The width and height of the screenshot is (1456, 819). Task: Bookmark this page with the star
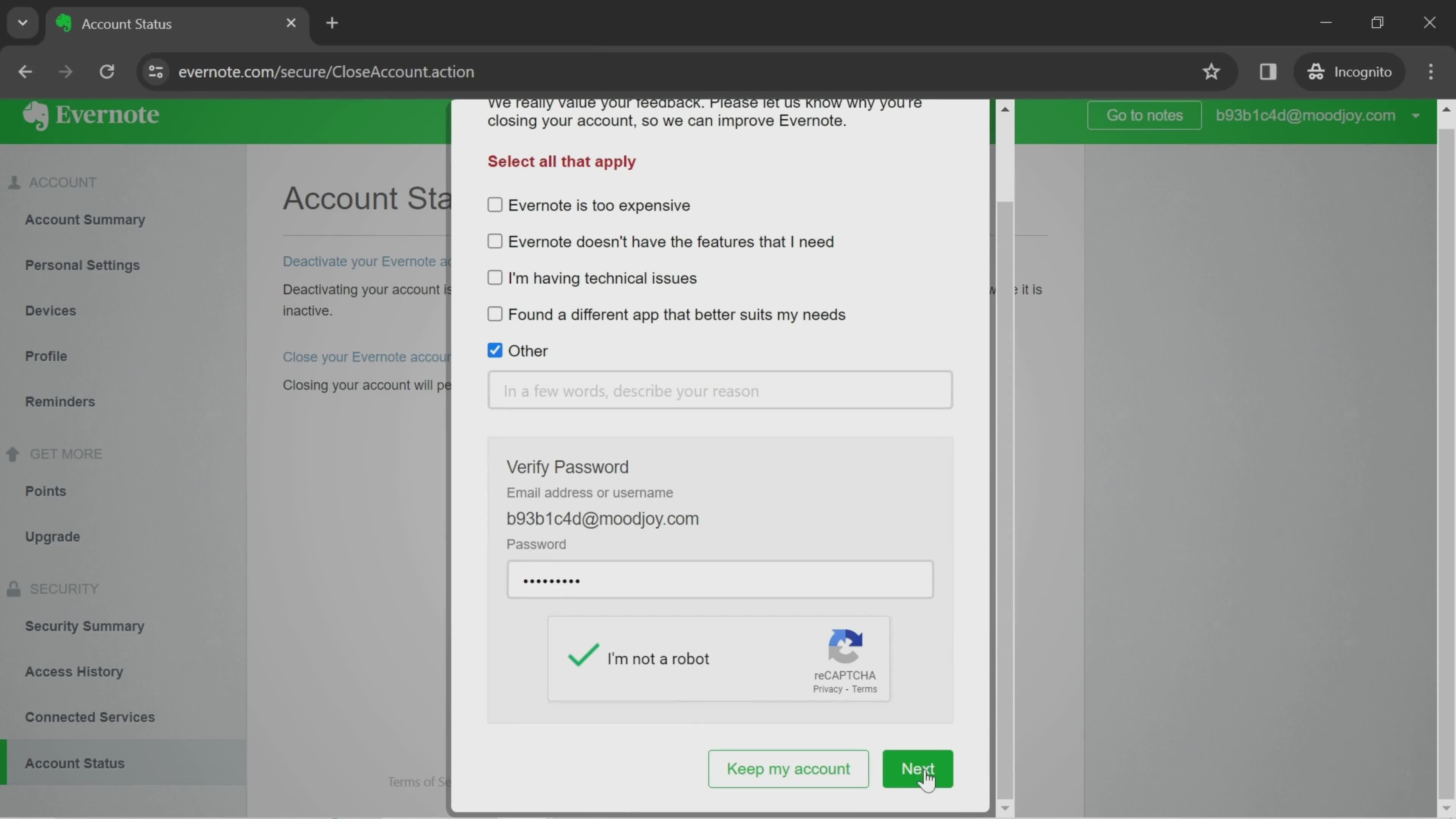[x=1211, y=72]
